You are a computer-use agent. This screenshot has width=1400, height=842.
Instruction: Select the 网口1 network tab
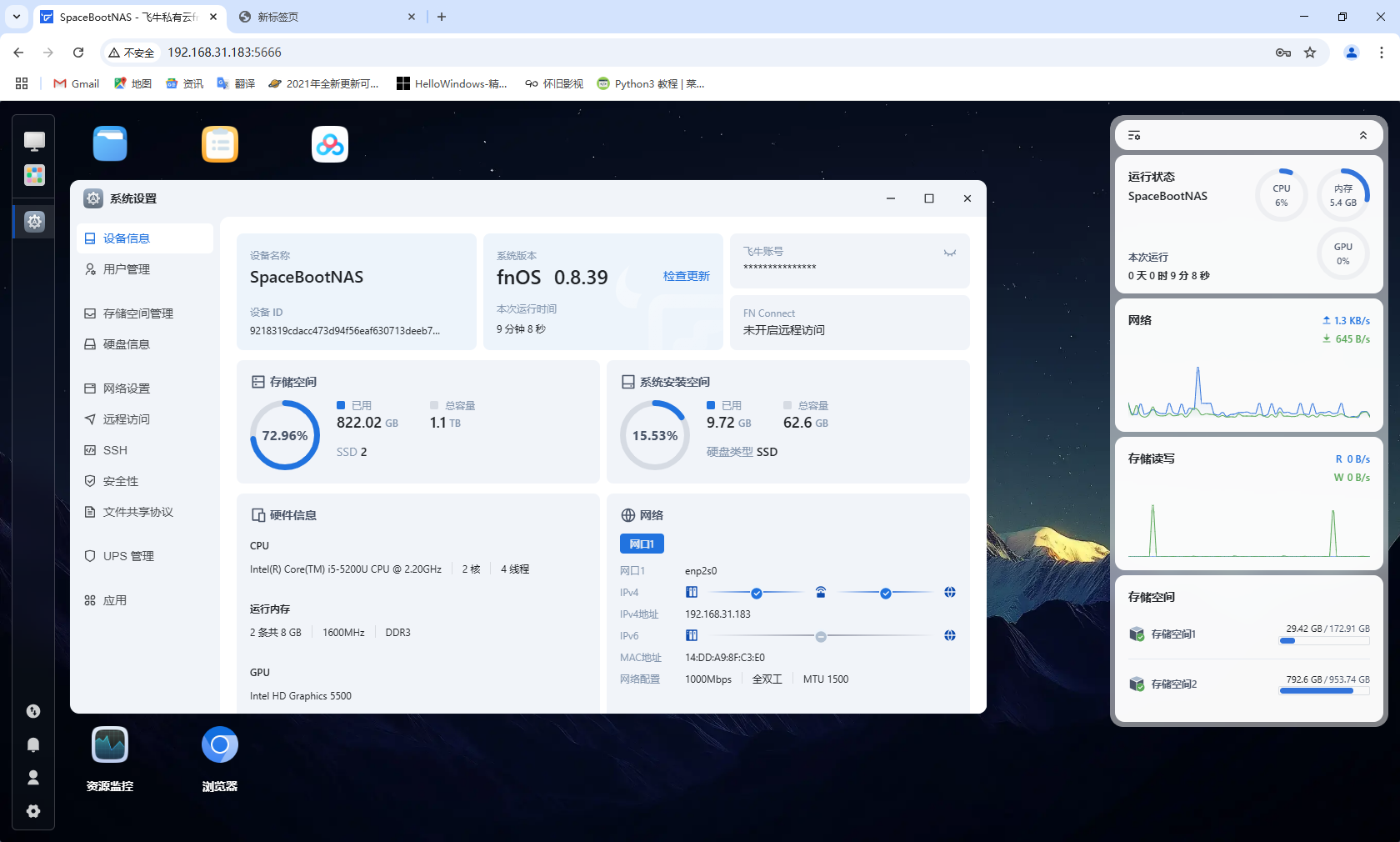click(x=642, y=544)
